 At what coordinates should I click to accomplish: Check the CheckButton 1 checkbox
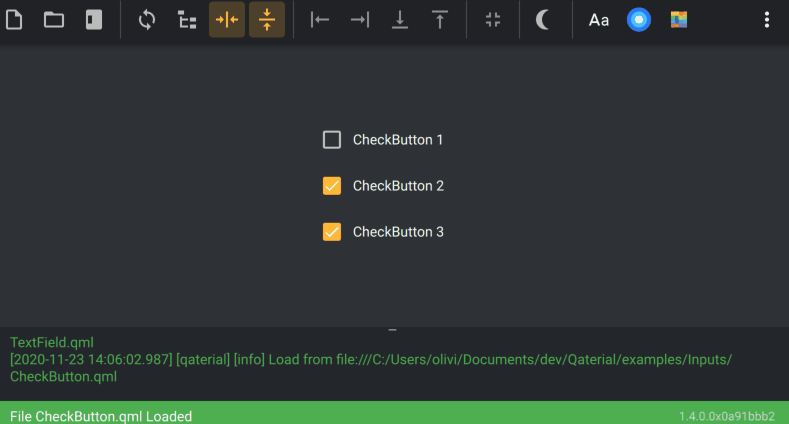(x=332, y=140)
